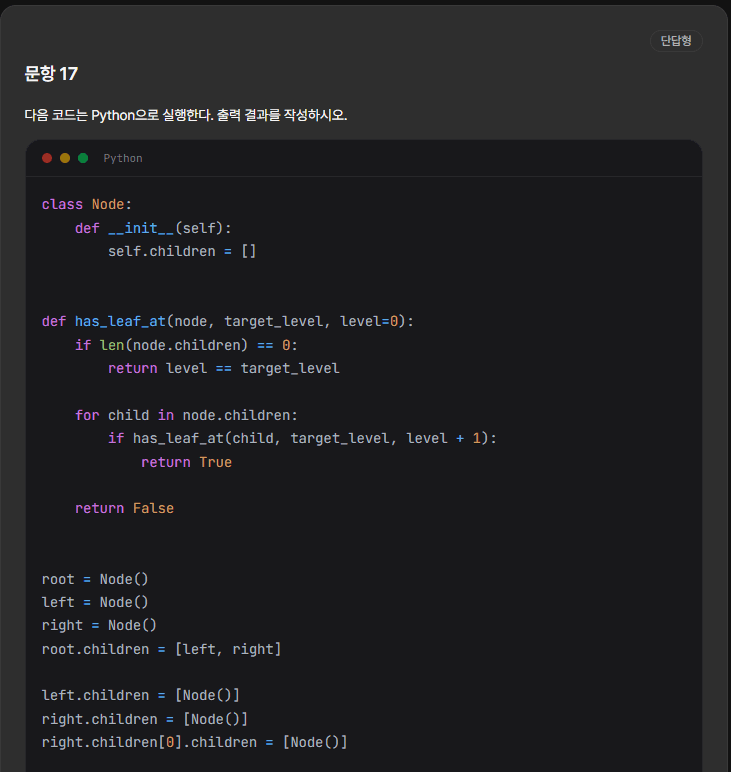Click the yellow dot in code header
Screen dimensions: 731x772
[65, 158]
